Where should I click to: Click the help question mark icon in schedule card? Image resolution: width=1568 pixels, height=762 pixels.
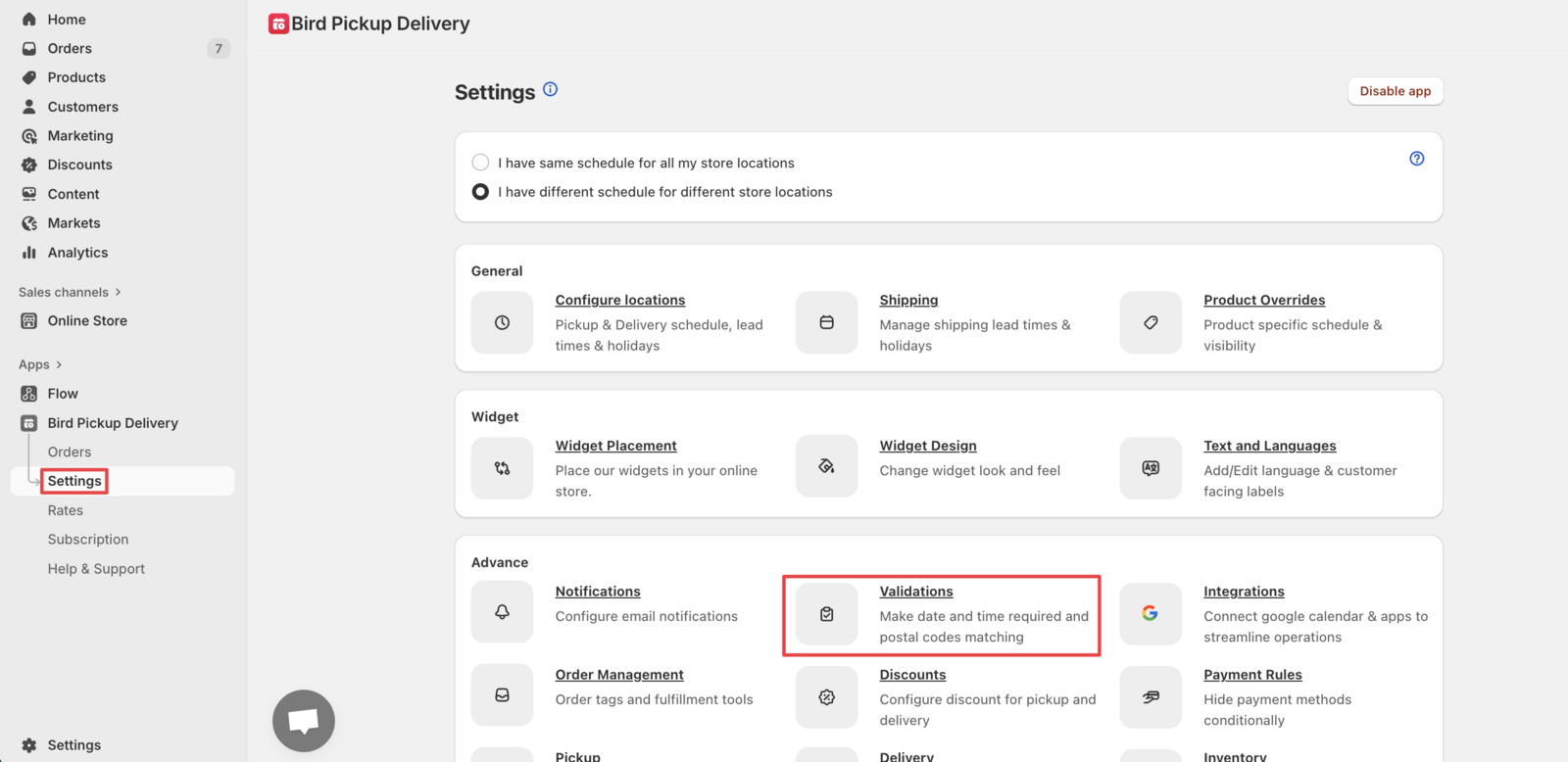[1417, 159]
